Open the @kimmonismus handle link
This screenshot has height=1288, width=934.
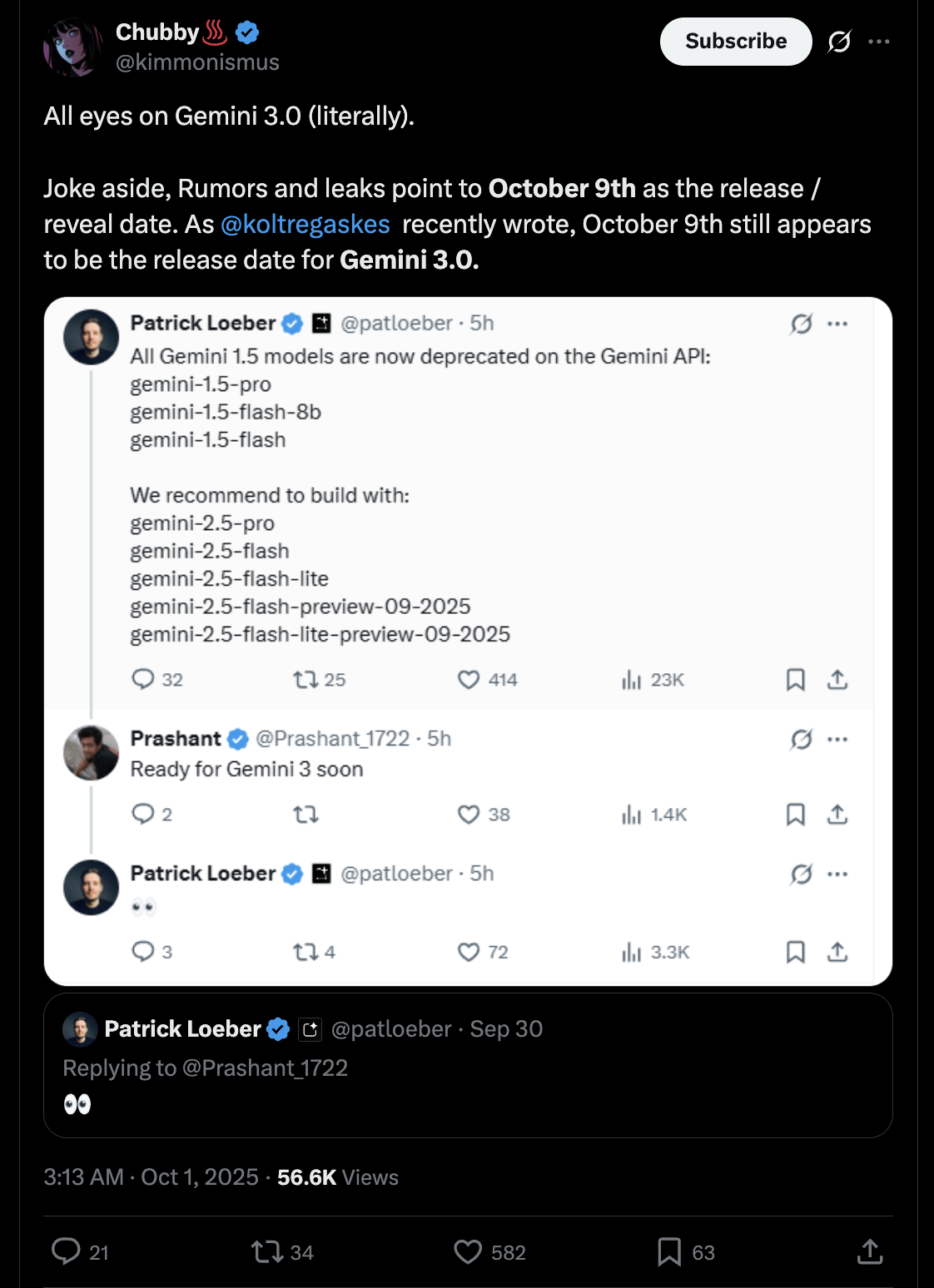pos(197,62)
